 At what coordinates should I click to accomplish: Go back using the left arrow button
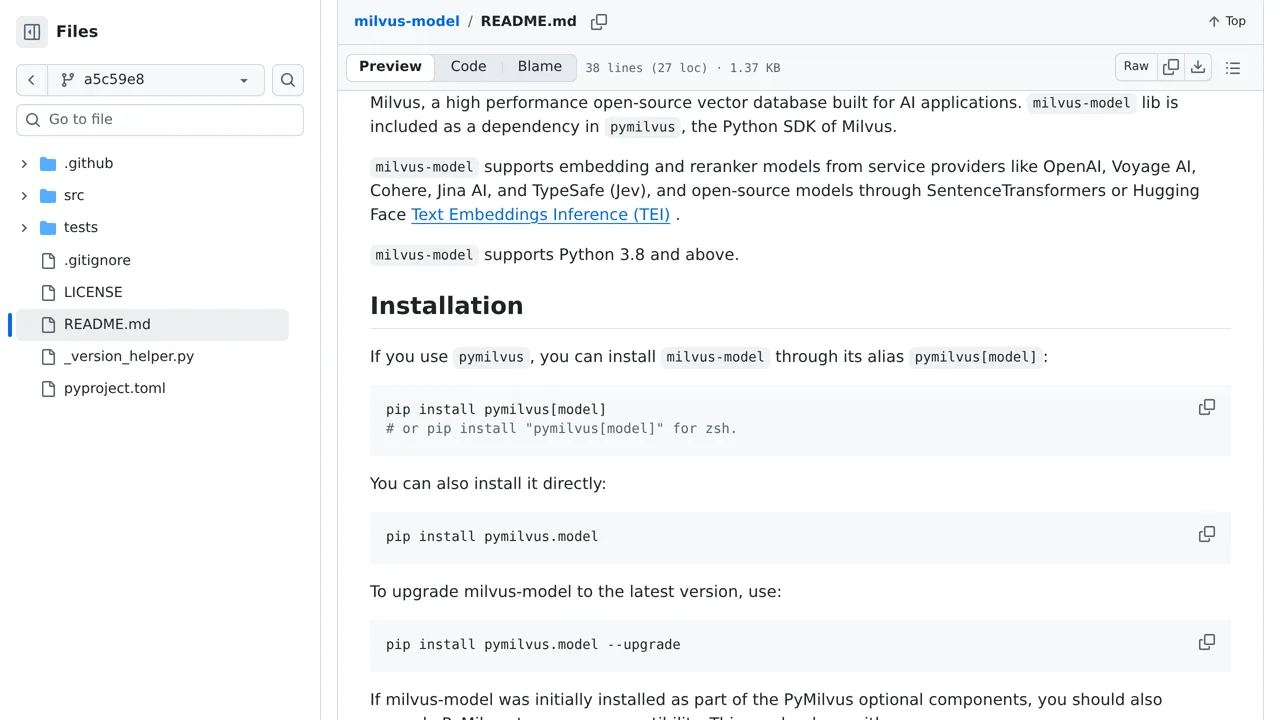pyautogui.click(x=31, y=80)
